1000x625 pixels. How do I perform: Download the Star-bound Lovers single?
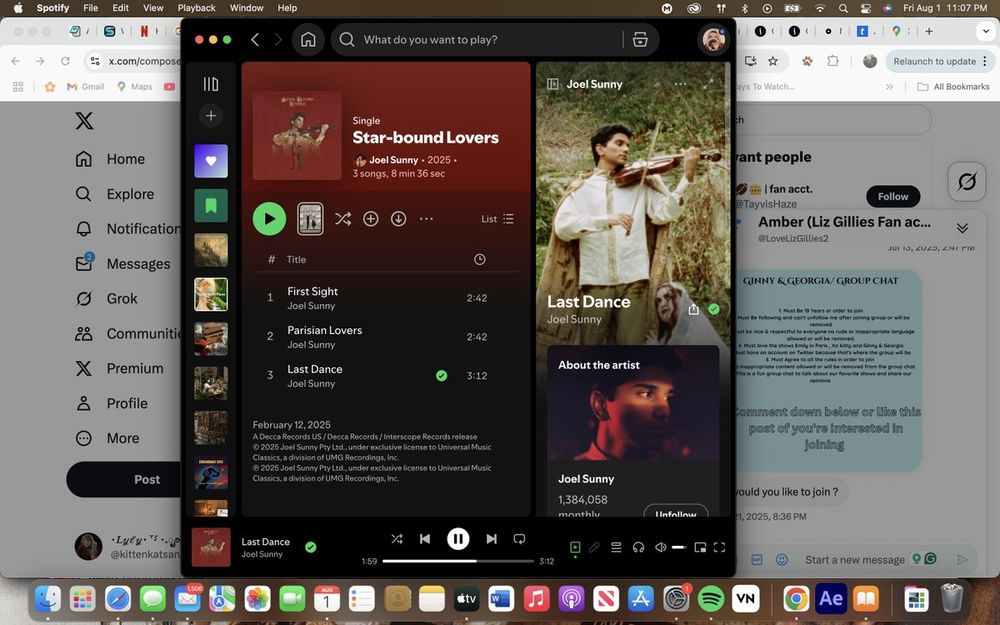(x=399, y=219)
